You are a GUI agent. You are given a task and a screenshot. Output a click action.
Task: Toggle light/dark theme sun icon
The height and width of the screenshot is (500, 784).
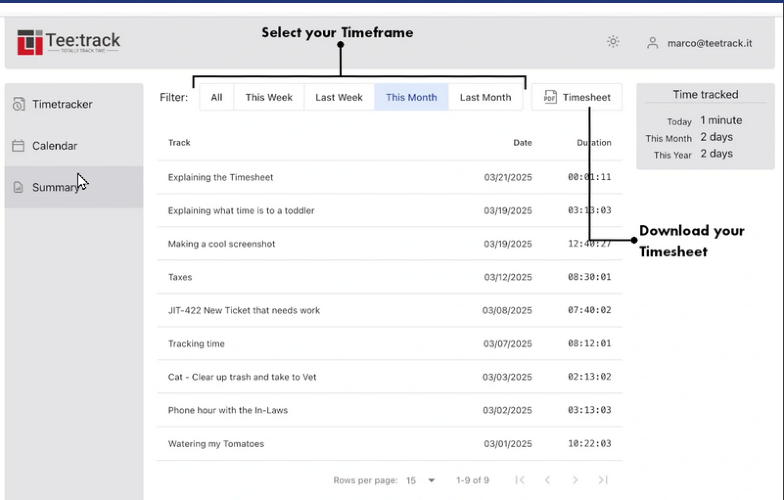613,42
